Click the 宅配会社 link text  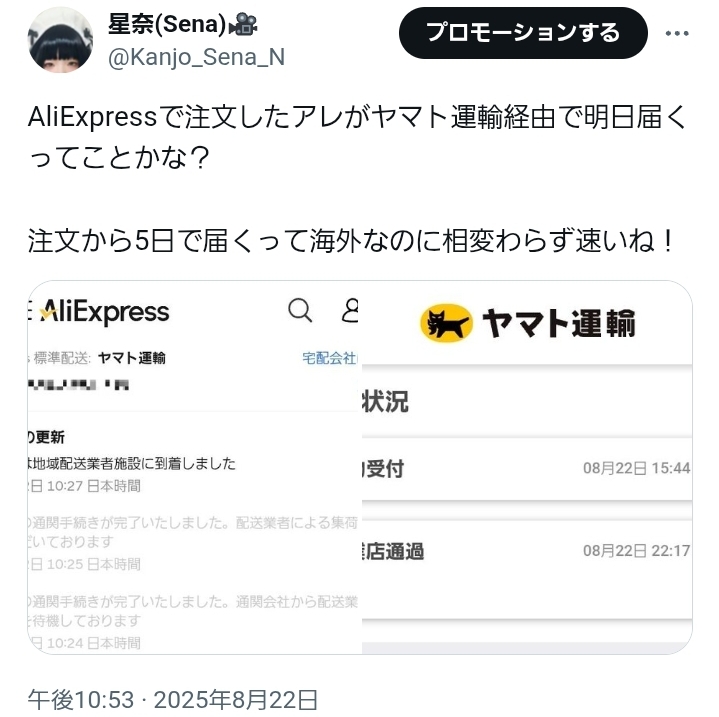[x=330, y=358]
